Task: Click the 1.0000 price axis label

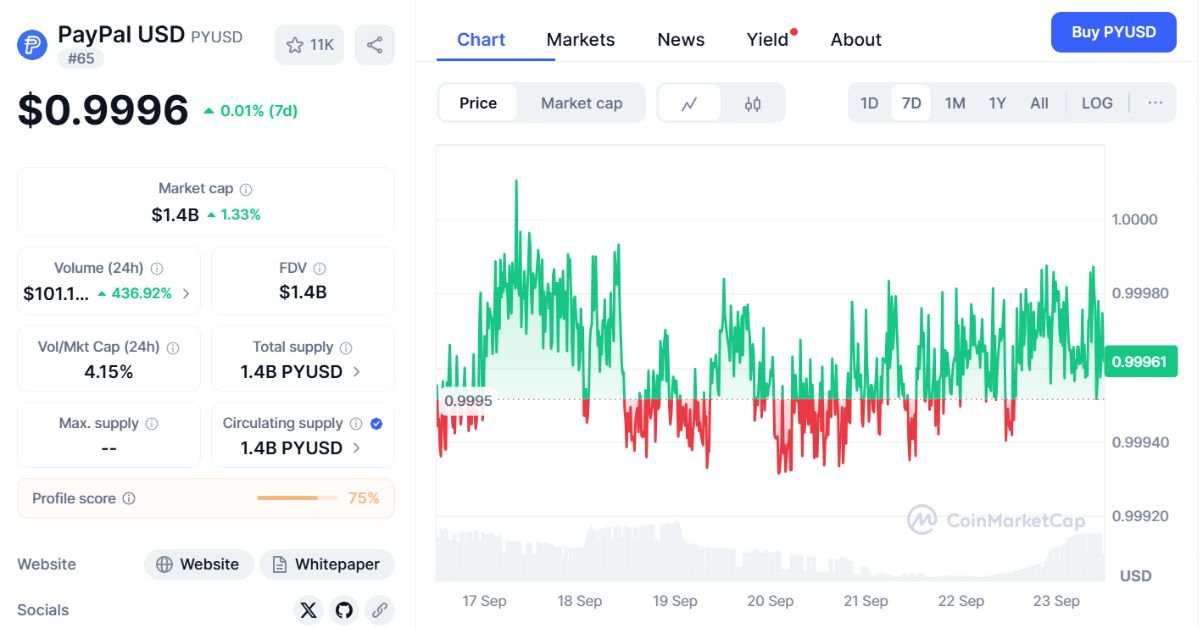Action: click(1135, 220)
